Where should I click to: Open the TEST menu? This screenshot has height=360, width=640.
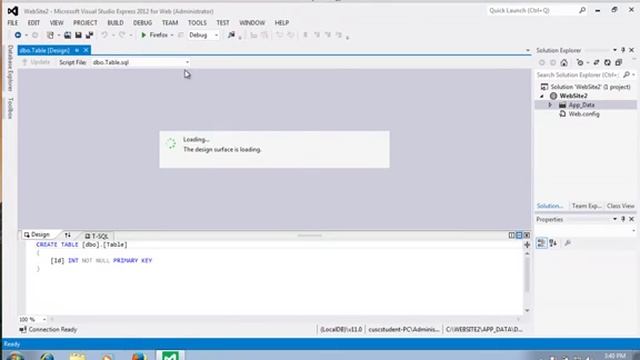(x=222, y=23)
